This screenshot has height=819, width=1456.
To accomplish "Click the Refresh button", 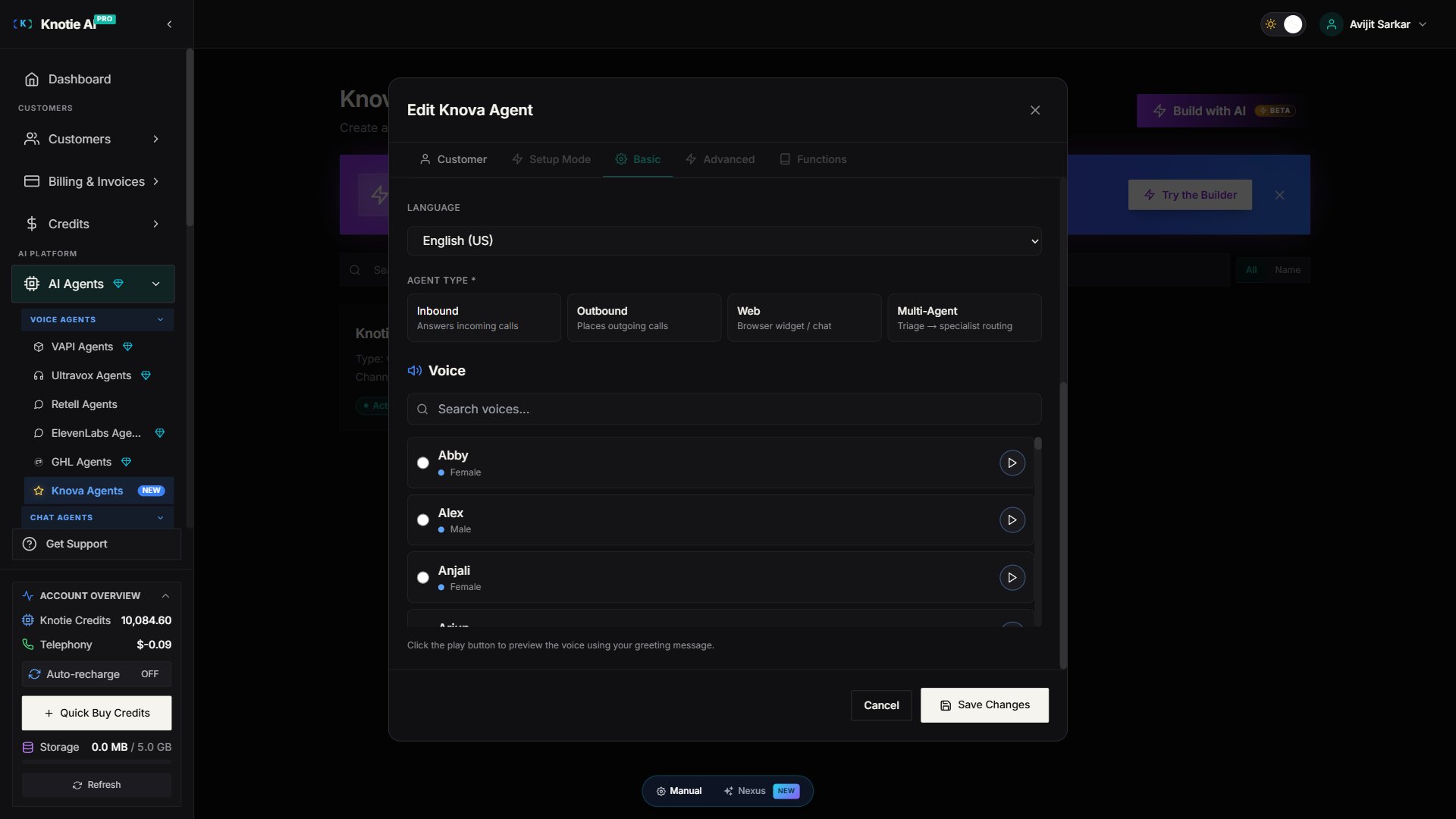I will point(96,785).
